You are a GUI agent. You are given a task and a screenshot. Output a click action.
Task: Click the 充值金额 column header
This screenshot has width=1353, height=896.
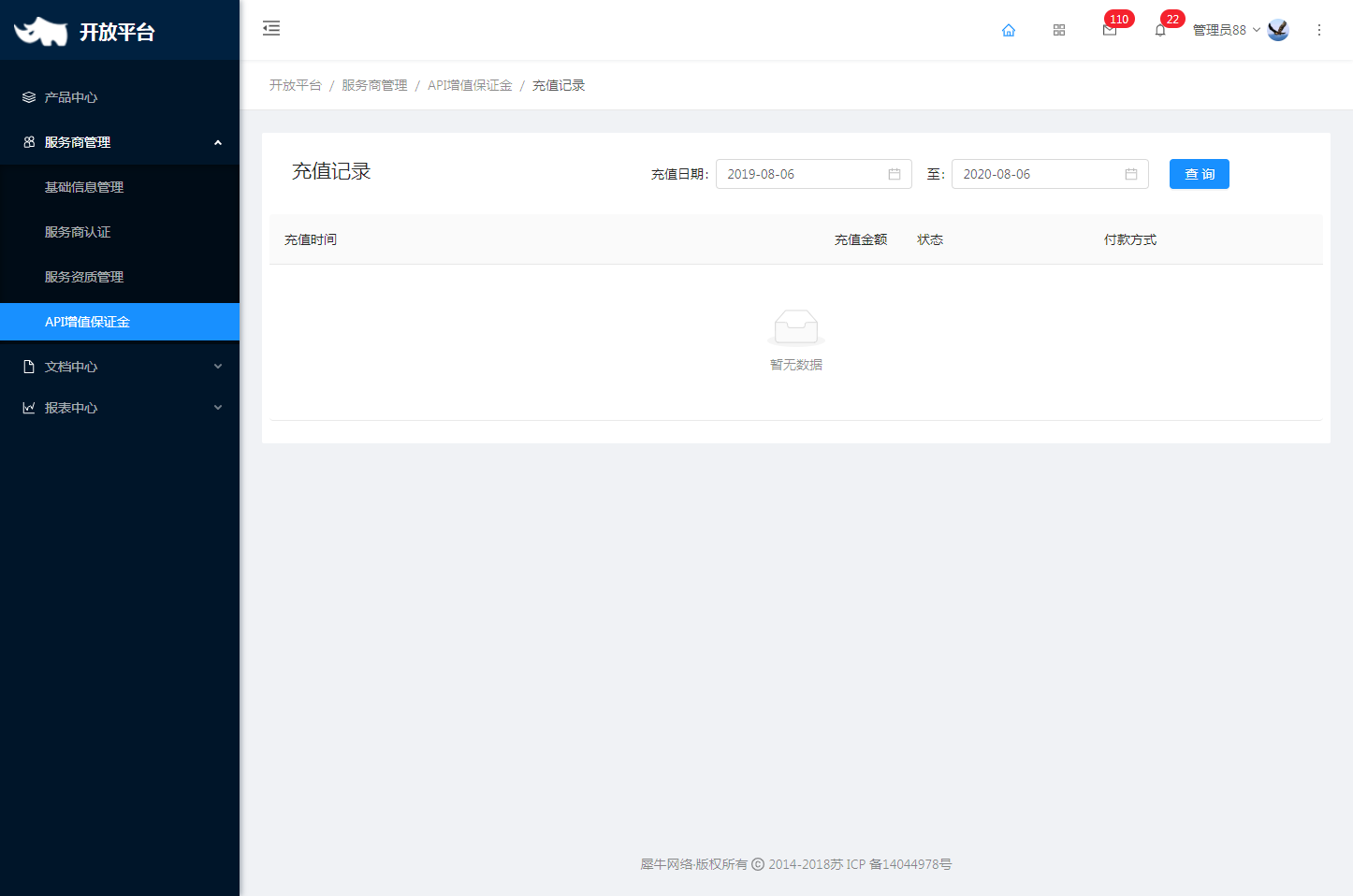tap(861, 239)
